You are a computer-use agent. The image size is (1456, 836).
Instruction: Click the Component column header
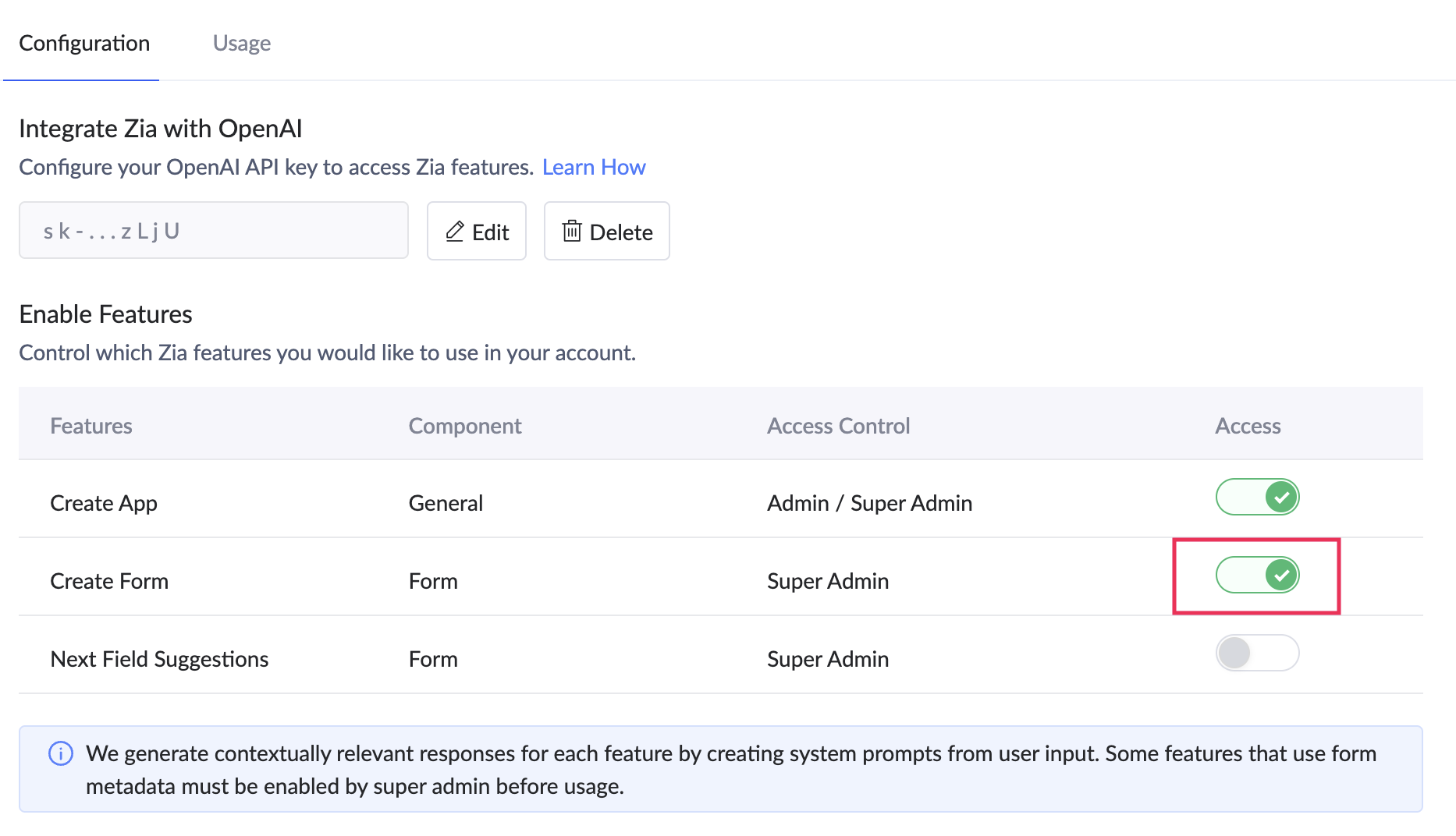point(465,426)
